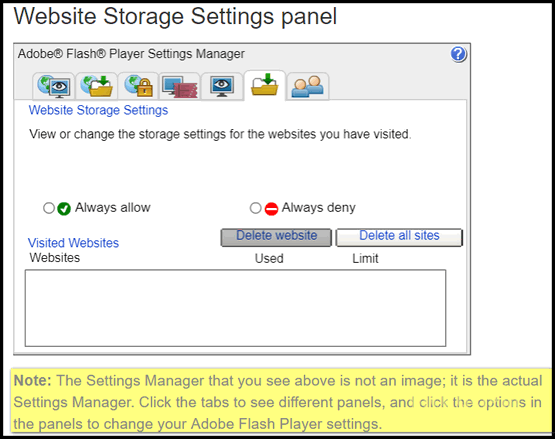
Task: Select the Always deny radio button
Action: (255, 208)
